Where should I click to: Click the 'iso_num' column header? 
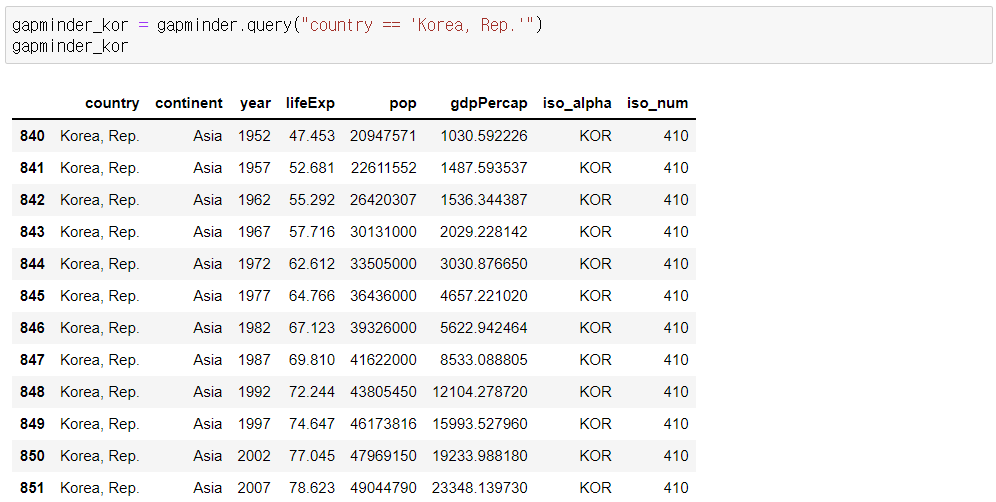coord(657,103)
